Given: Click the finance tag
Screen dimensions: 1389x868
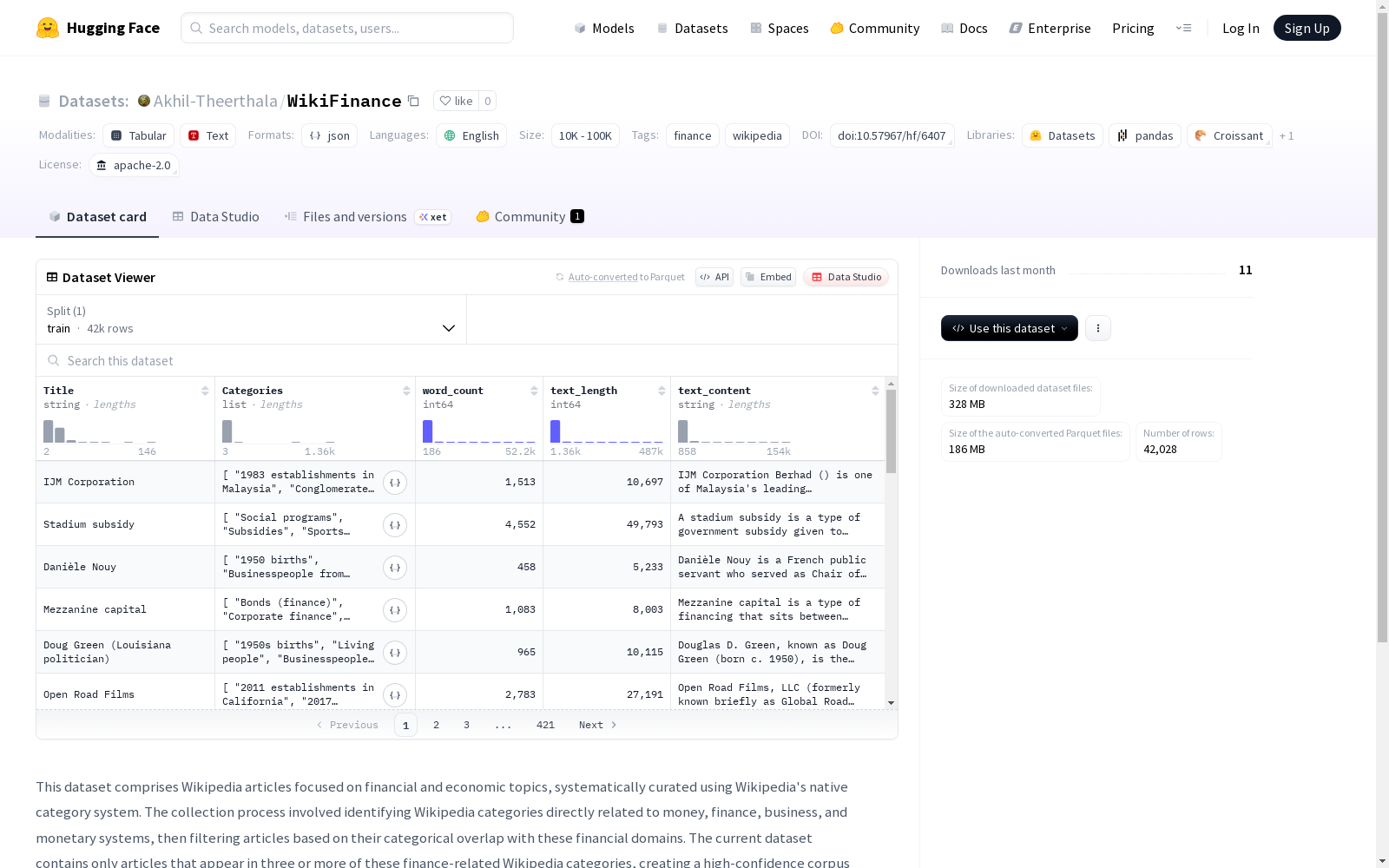Looking at the screenshot, I should pyautogui.click(x=693, y=135).
